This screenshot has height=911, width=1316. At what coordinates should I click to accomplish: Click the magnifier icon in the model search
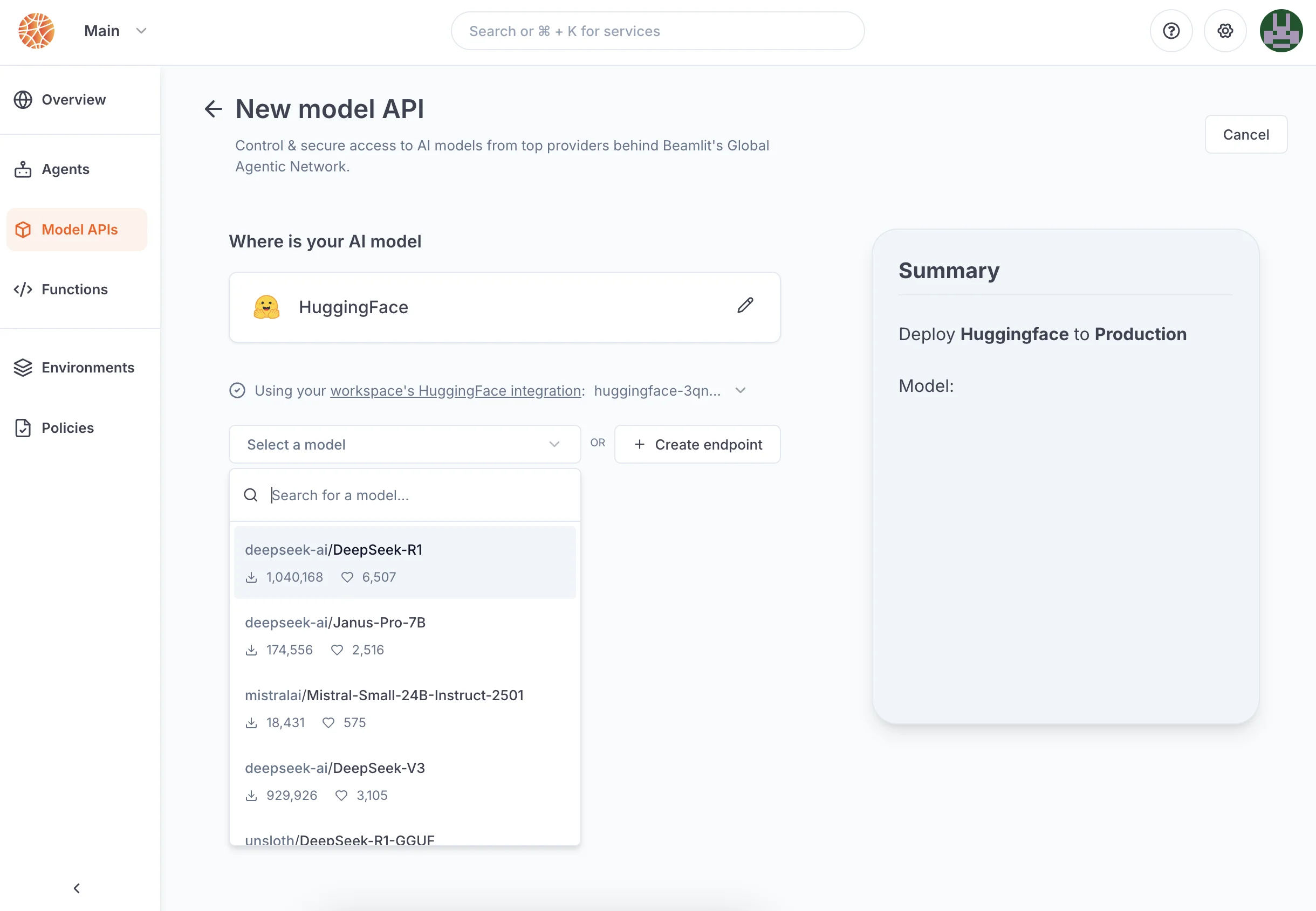[x=251, y=495]
